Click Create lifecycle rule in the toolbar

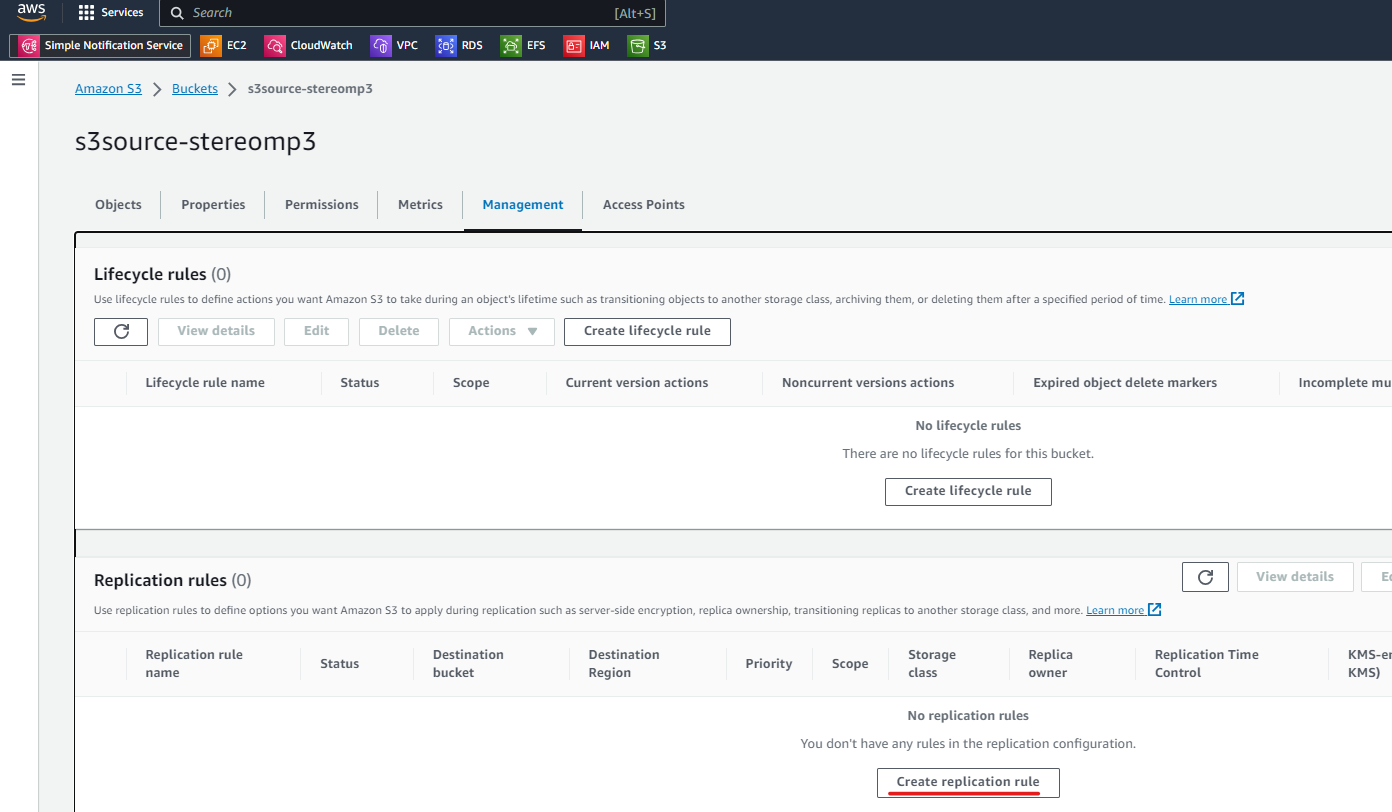click(647, 331)
